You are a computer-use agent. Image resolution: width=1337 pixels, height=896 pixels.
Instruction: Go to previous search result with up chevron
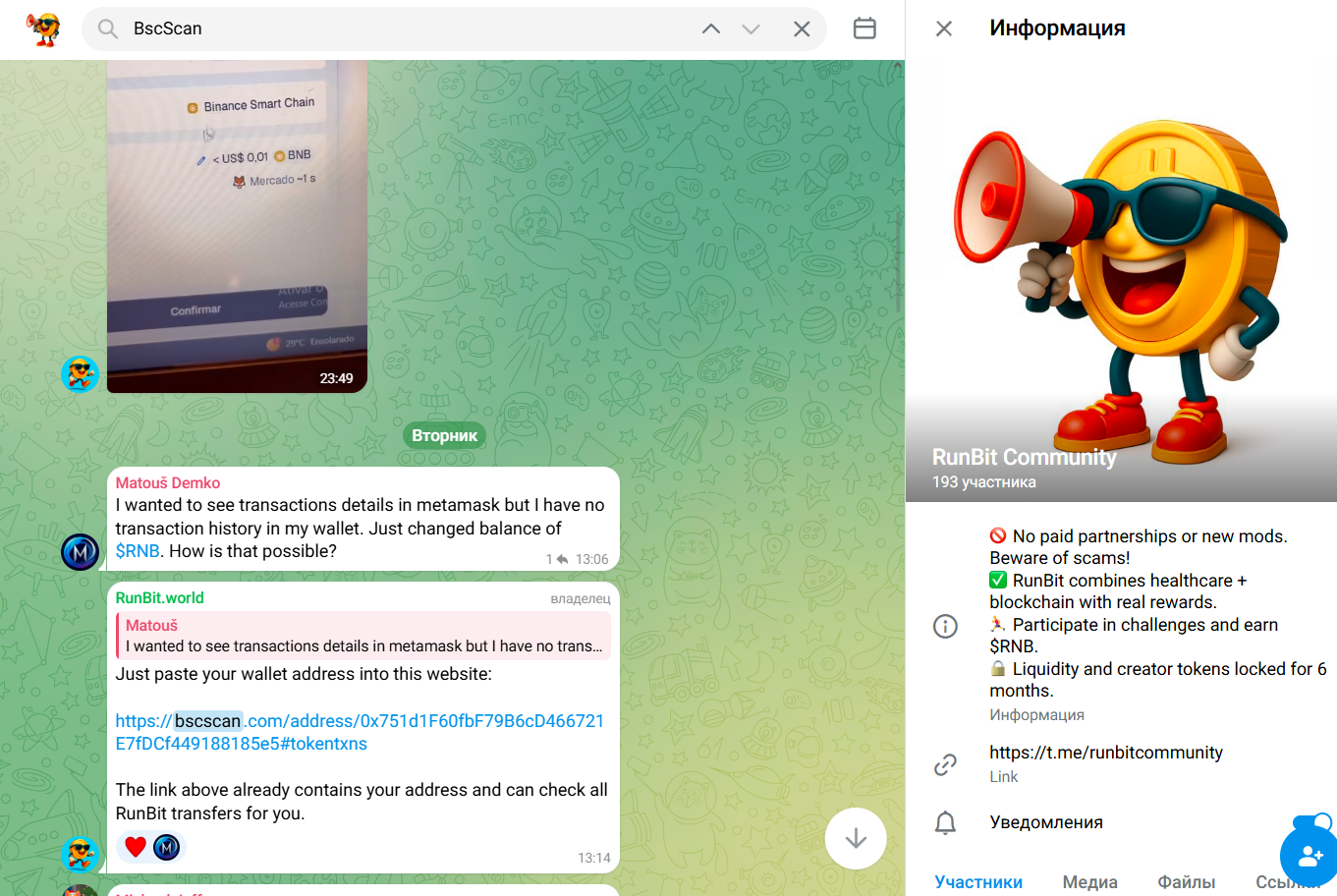click(711, 29)
